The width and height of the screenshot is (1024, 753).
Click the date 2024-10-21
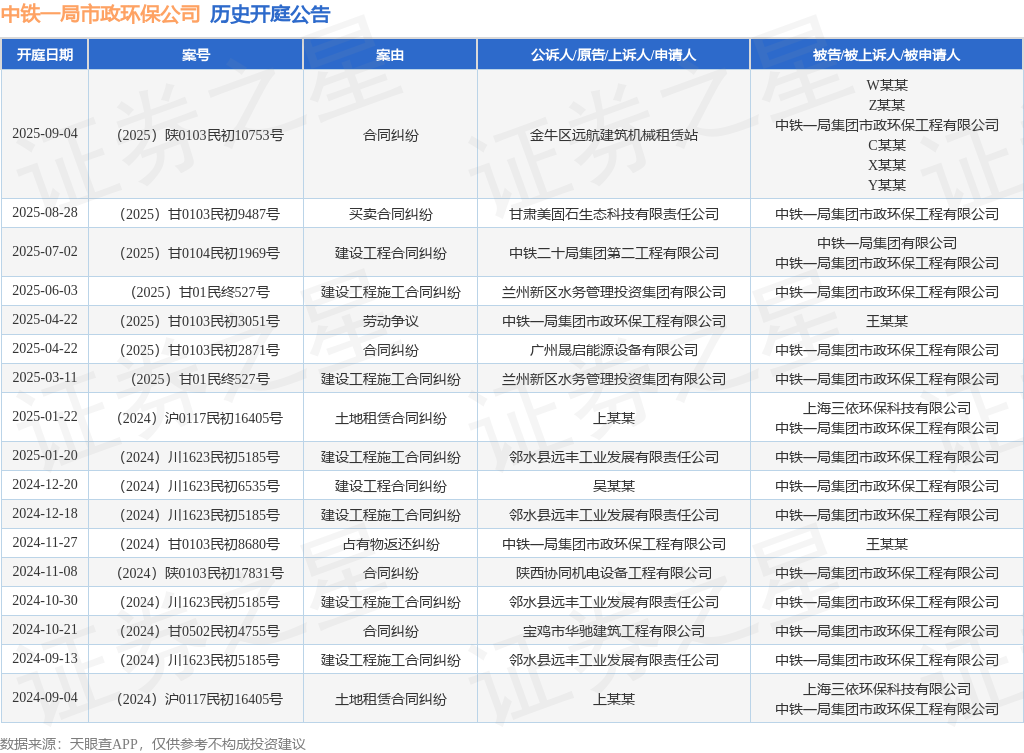(45, 630)
